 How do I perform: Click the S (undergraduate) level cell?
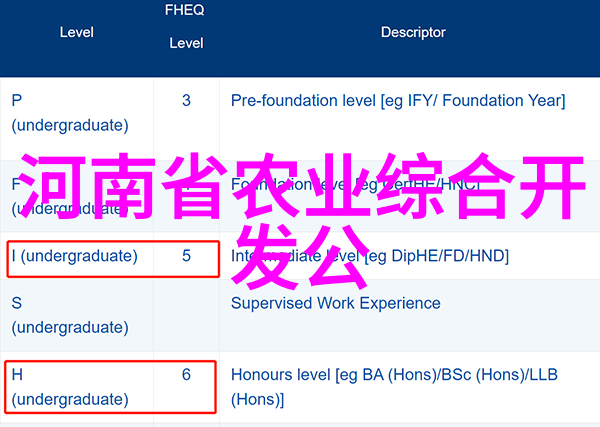[x=70, y=315]
